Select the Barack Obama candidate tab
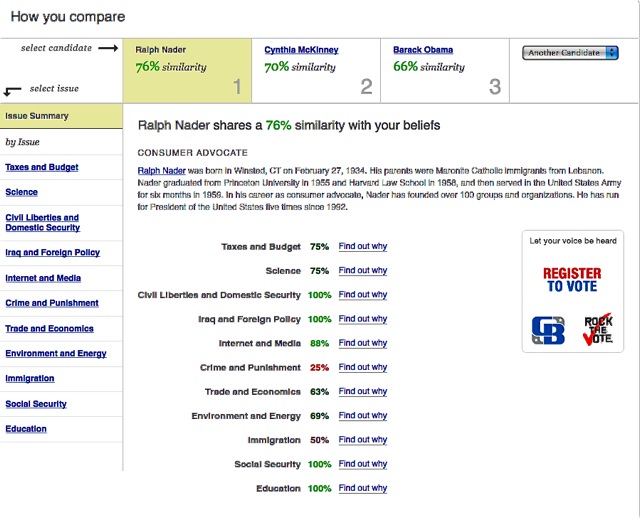This screenshot has height=518, width=640. 445,71
